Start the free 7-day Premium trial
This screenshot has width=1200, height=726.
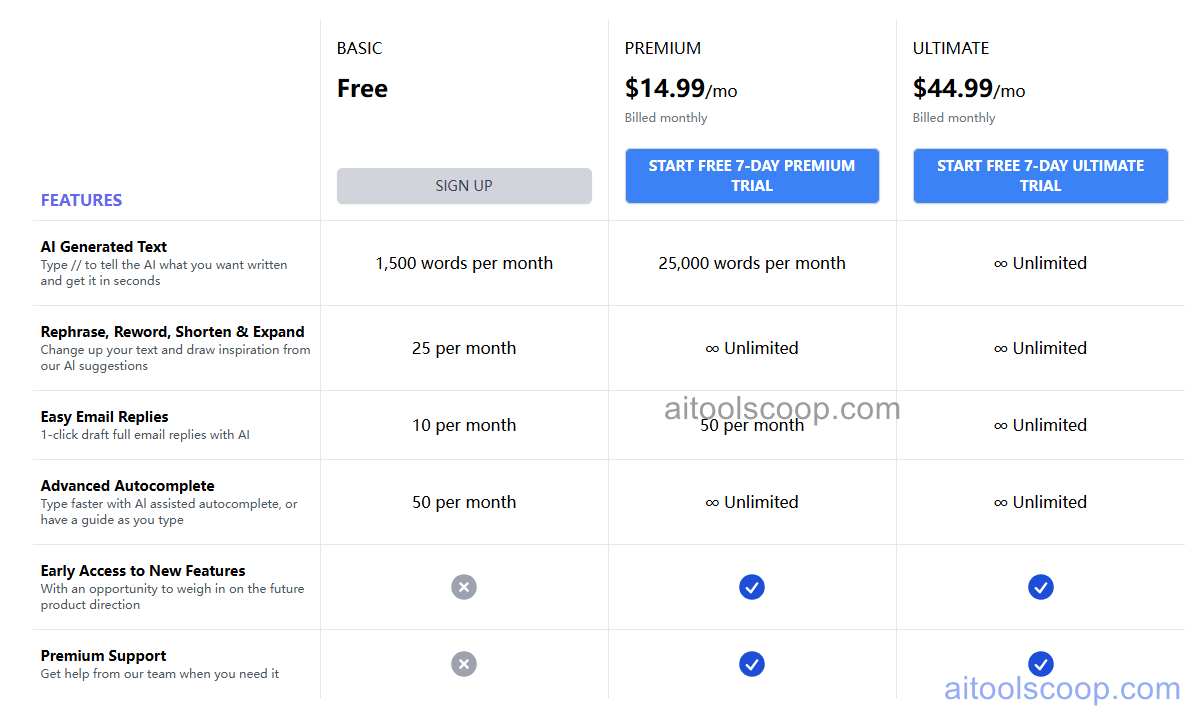point(752,176)
